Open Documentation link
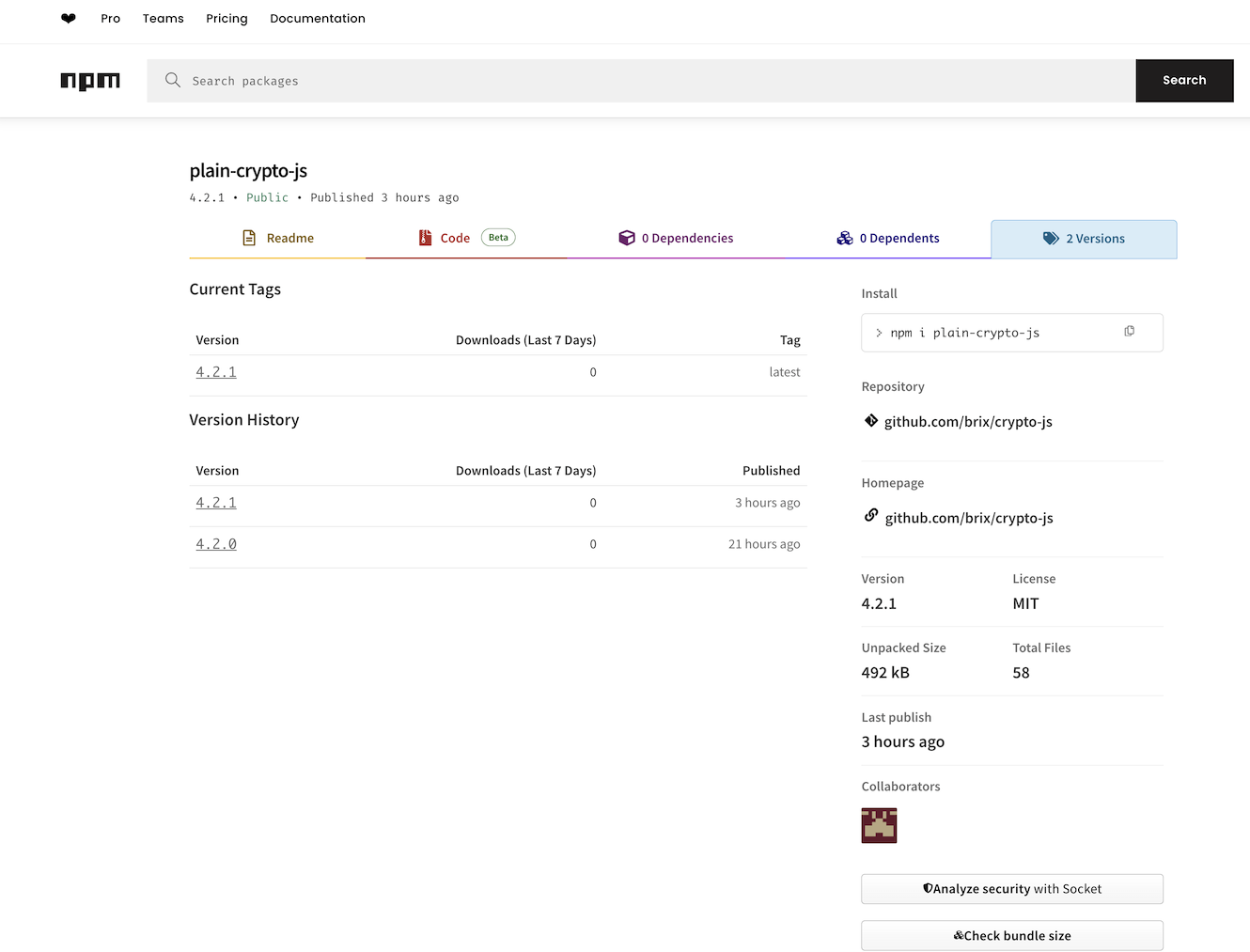 click(x=318, y=19)
